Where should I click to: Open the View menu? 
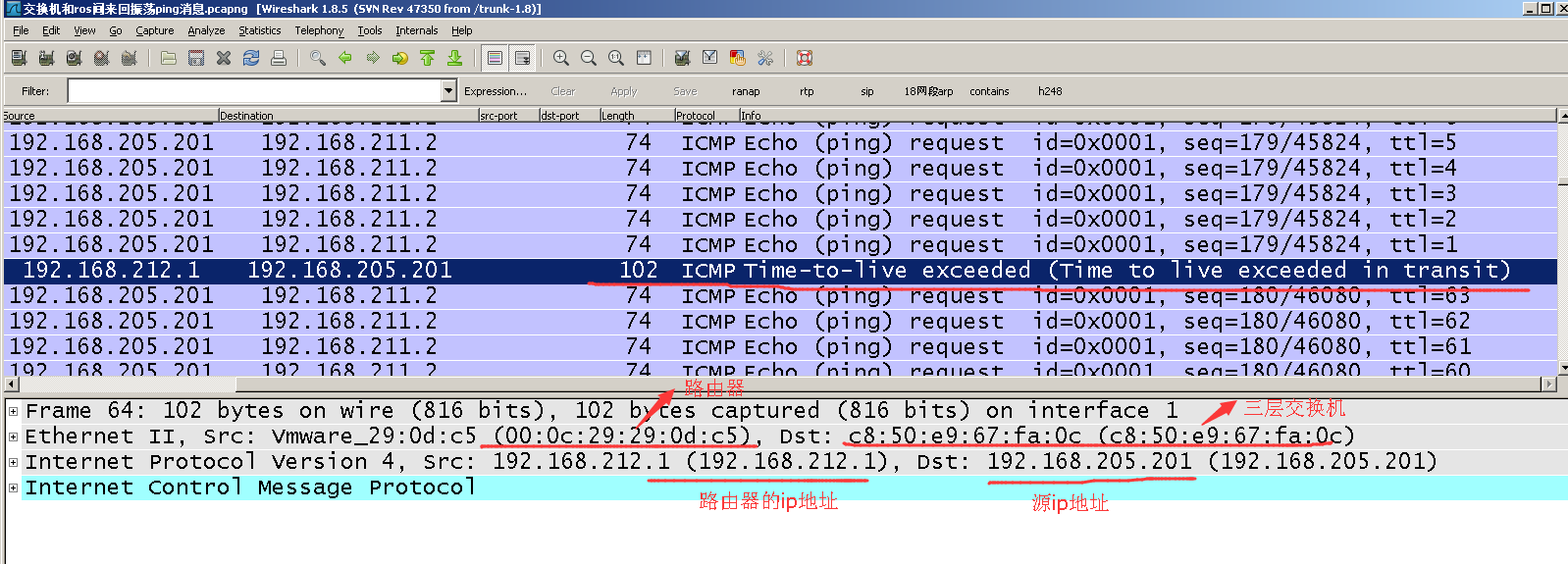84,30
